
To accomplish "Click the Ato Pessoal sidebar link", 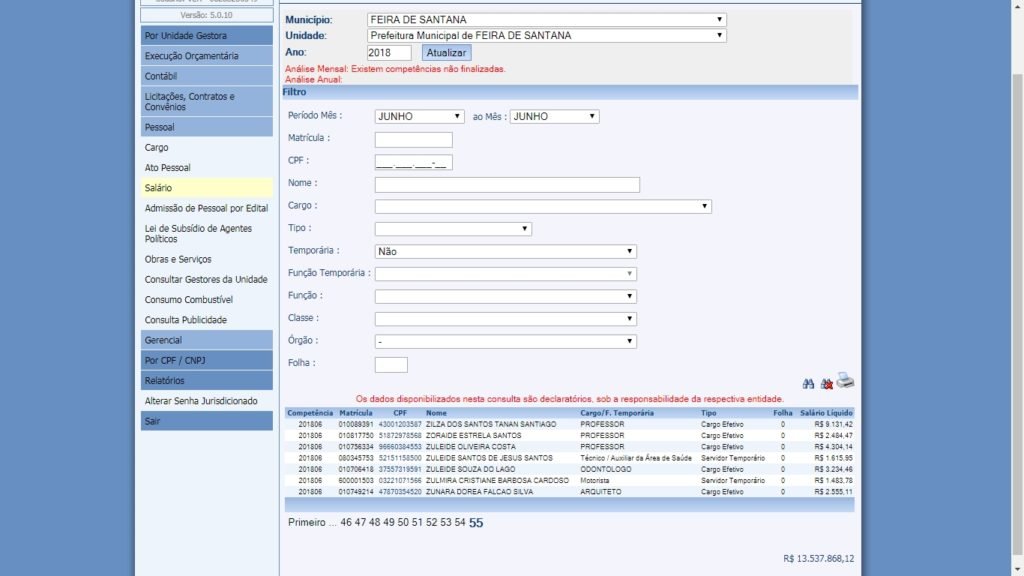I will [x=168, y=168].
